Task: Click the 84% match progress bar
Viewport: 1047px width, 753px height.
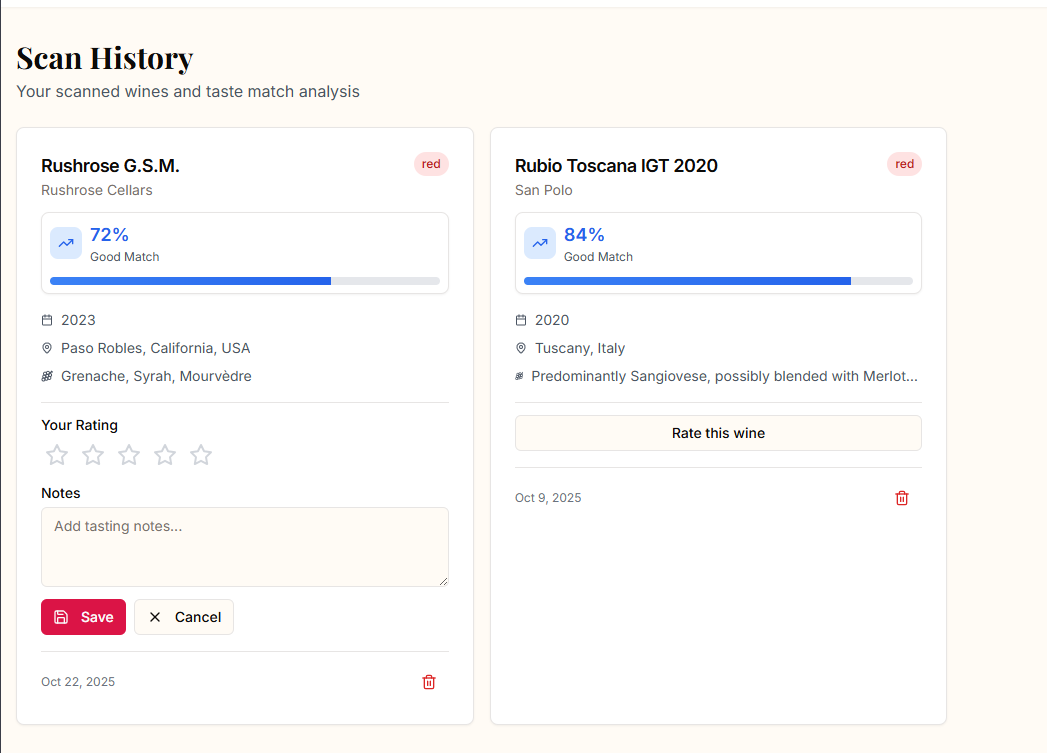Action: [x=718, y=281]
